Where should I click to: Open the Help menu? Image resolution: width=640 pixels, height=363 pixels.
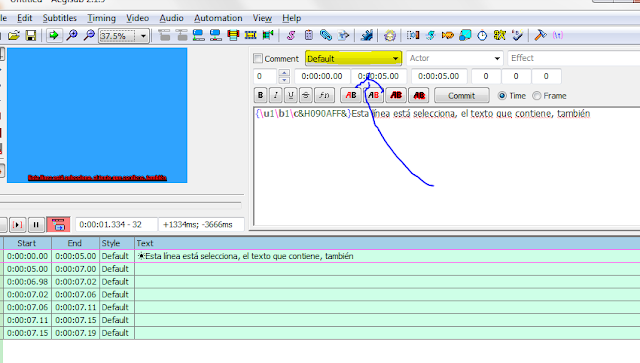coord(291,18)
